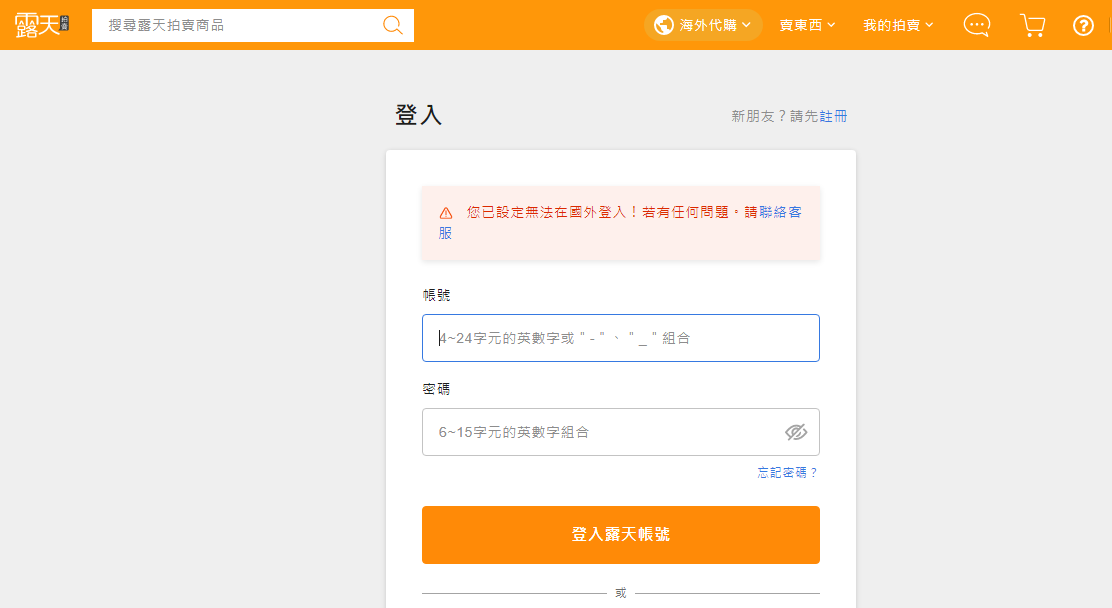Expand the 海外代購 dropdown

pos(703,25)
